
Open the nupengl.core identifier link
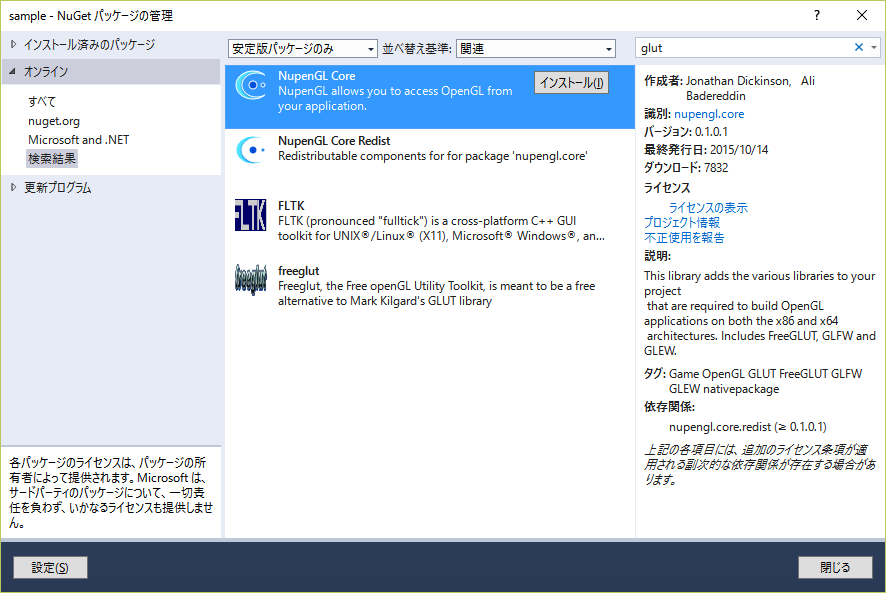click(709, 114)
